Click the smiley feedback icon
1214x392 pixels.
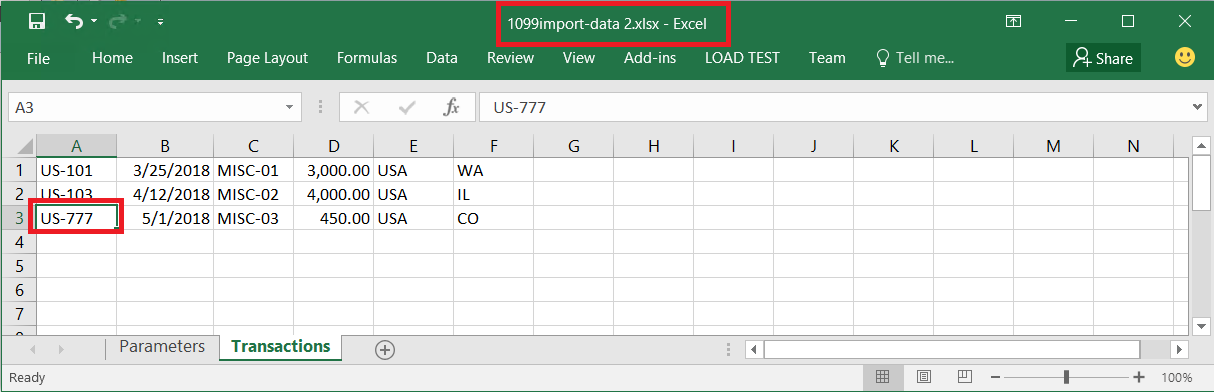(1185, 58)
